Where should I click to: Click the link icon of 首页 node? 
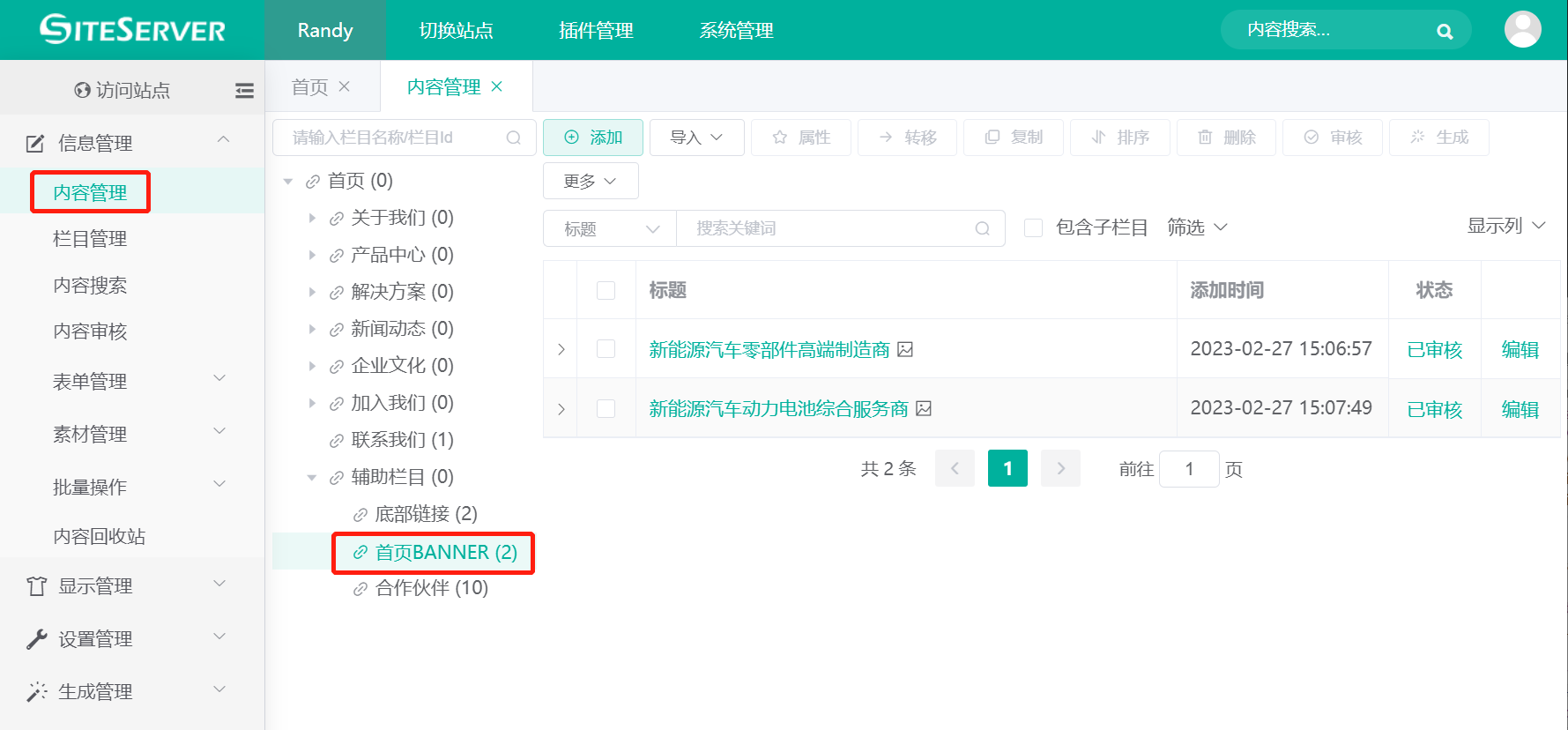[312, 182]
